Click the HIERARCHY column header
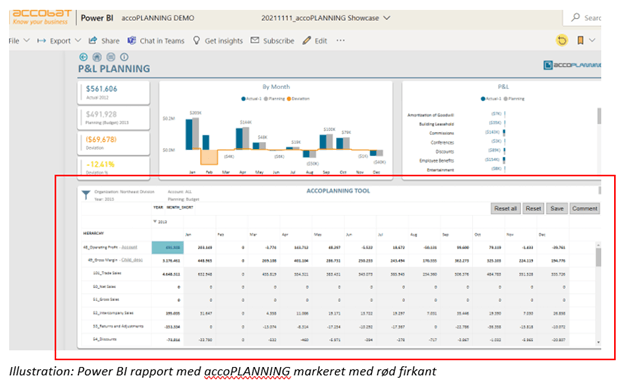The image size is (624, 383). tap(93, 233)
